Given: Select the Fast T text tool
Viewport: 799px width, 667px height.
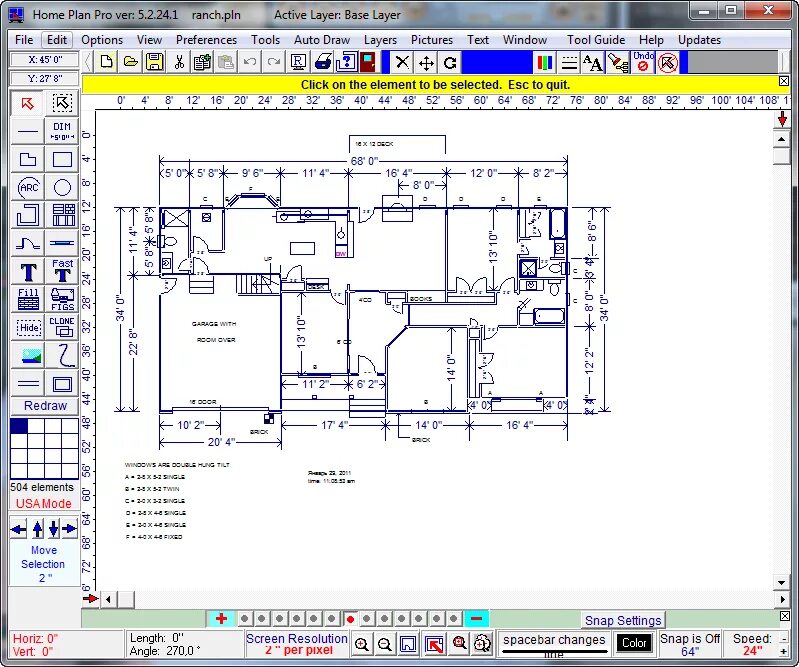Looking at the screenshot, I should [62, 272].
